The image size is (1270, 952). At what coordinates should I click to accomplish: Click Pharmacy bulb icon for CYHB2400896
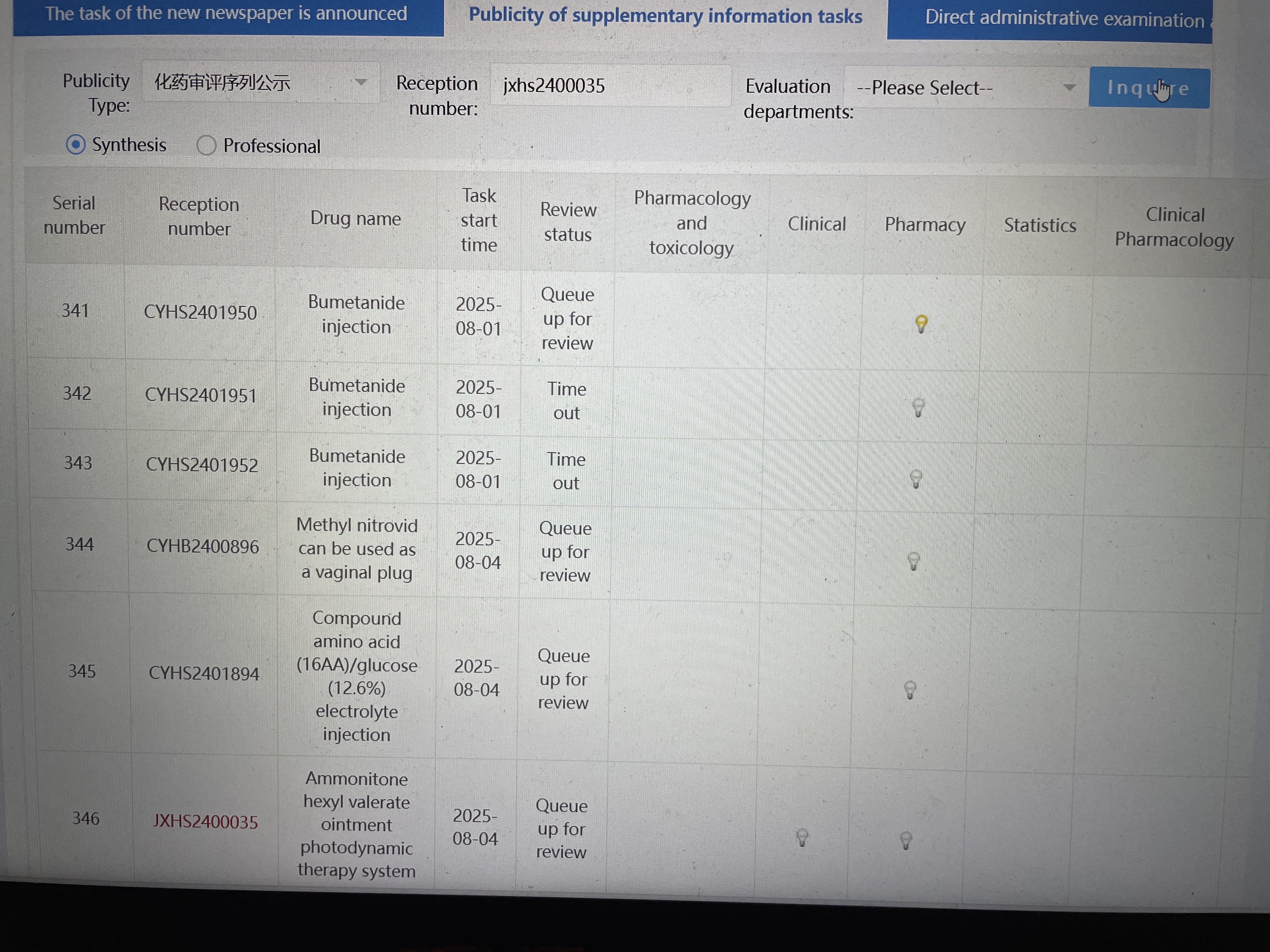913,561
